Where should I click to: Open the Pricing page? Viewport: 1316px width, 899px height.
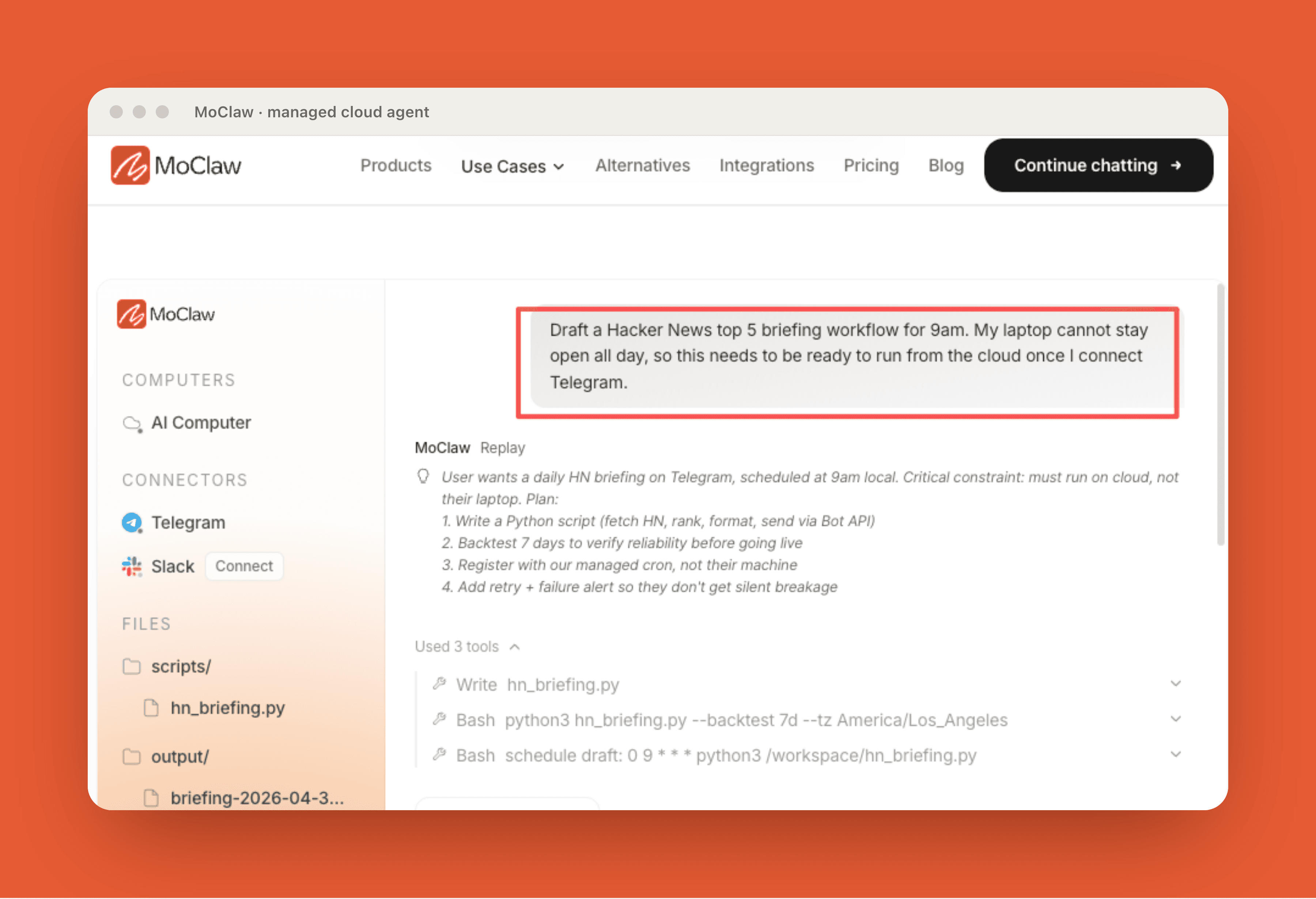(x=871, y=165)
